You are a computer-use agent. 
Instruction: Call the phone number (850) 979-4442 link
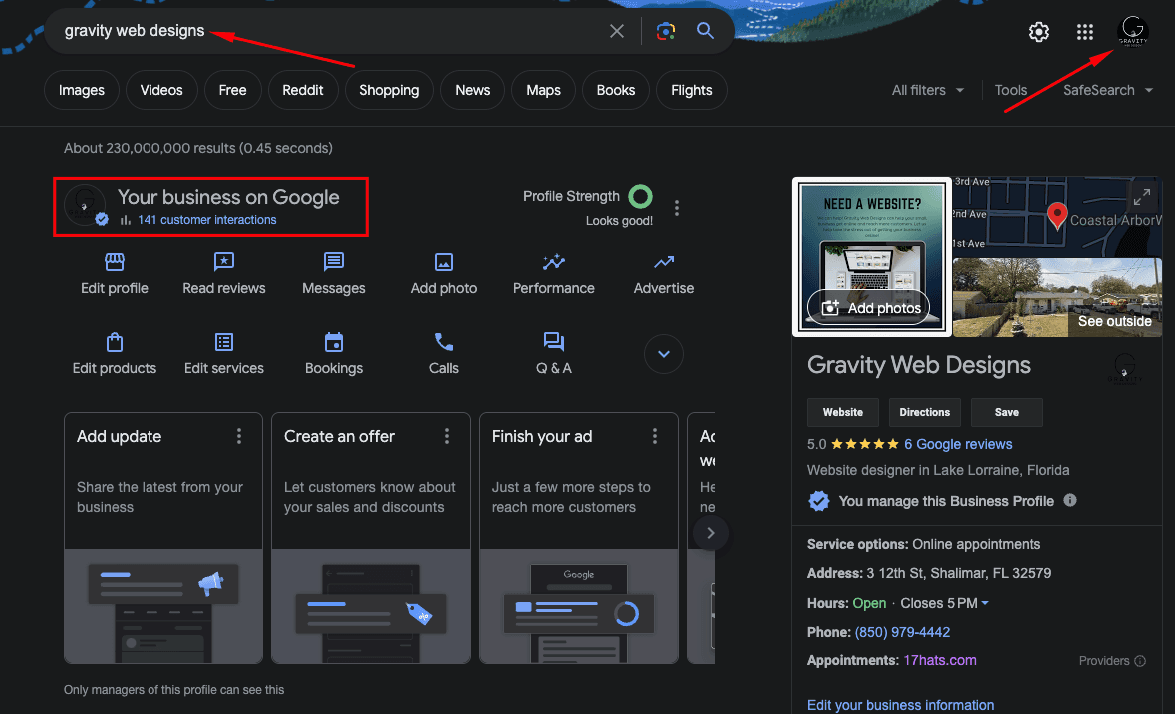point(902,632)
